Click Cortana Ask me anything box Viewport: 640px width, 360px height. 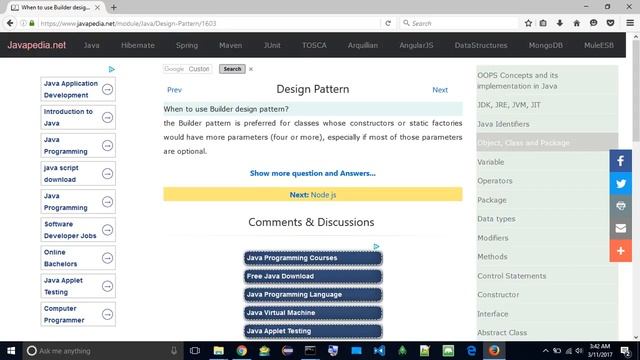click(x=102, y=351)
